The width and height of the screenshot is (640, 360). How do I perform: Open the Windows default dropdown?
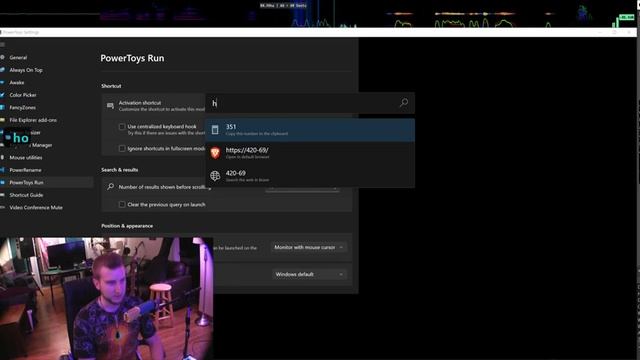309,274
